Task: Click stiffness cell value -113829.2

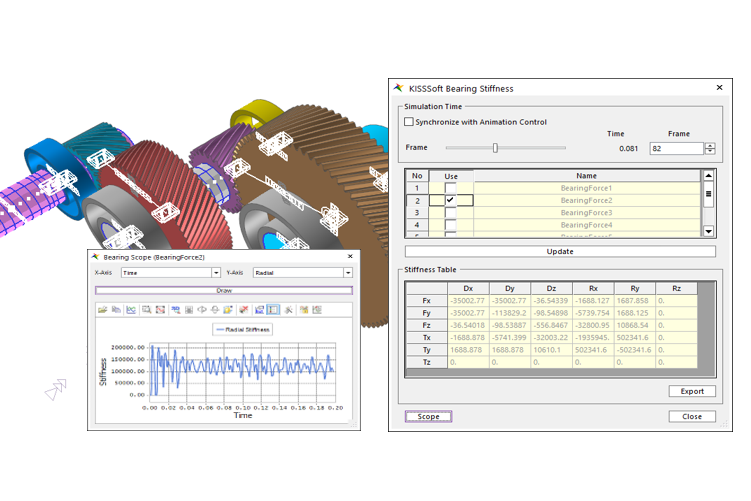Action: pyautogui.click(x=510, y=313)
